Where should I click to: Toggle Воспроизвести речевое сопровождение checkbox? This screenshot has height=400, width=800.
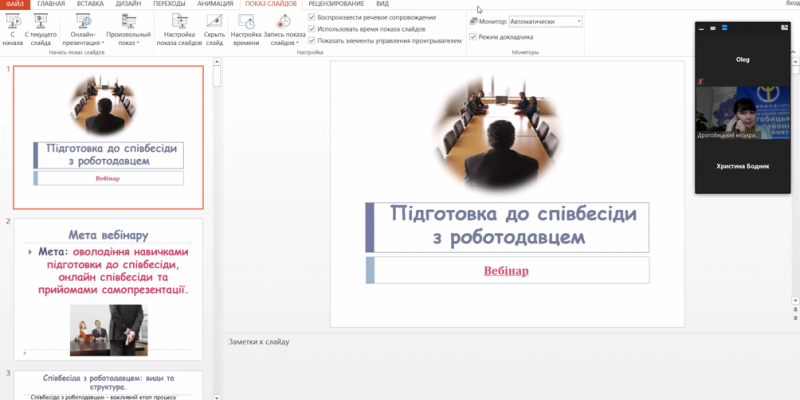(312, 18)
